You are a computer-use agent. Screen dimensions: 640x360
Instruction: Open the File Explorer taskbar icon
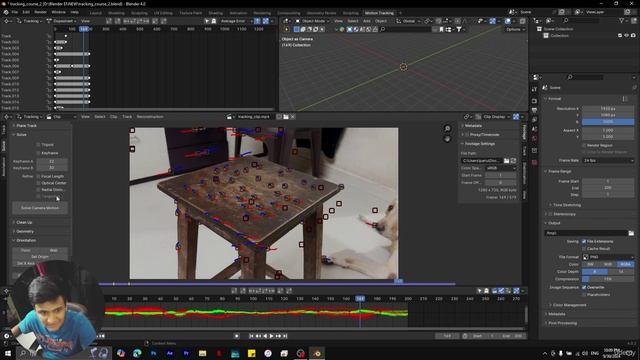(x=202, y=353)
